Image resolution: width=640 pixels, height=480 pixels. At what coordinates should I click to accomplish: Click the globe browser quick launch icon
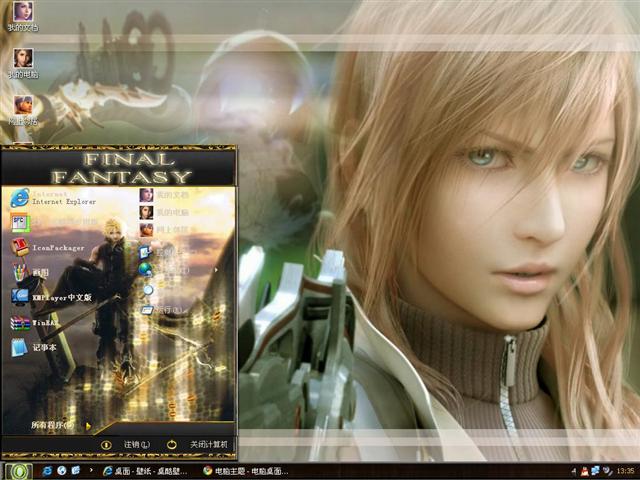pos(62,471)
